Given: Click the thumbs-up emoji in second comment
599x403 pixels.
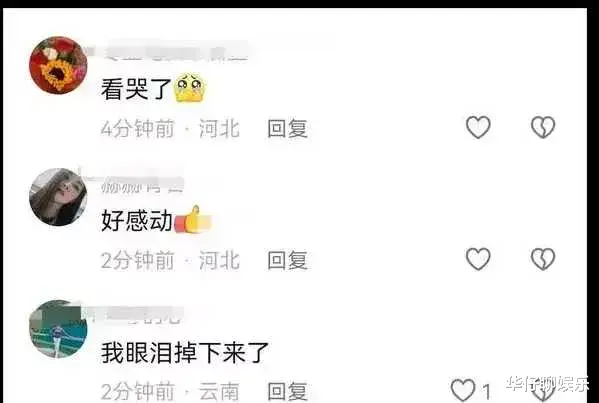Looking at the screenshot, I should pos(193,220).
